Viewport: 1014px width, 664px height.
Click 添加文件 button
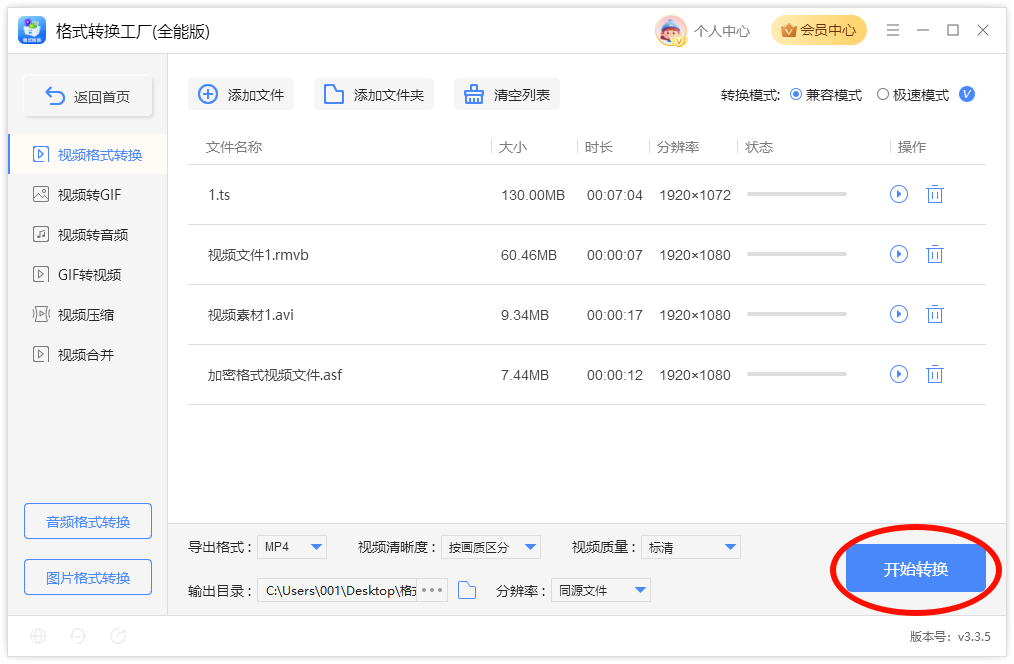pyautogui.click(x=241, y=94)
